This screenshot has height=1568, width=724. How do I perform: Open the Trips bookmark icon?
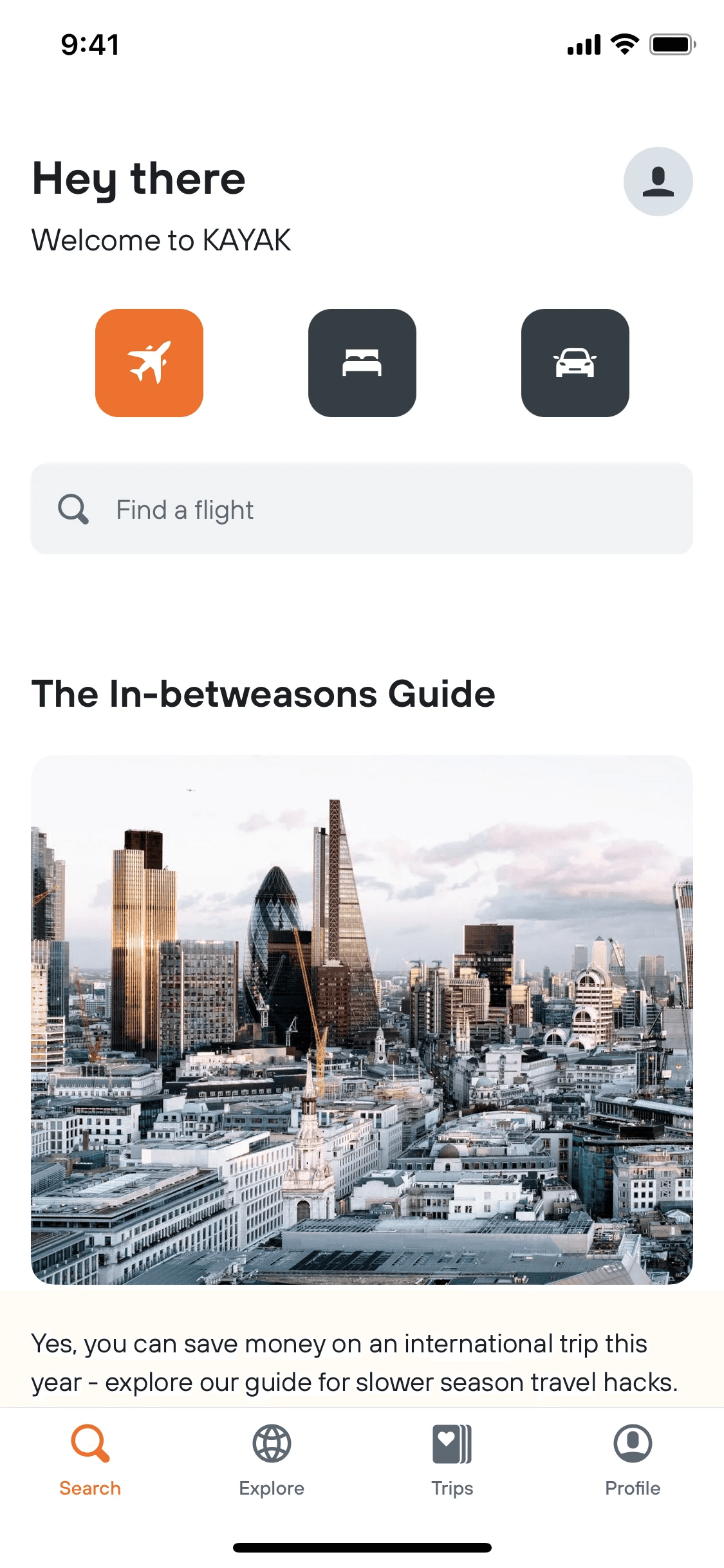click(x=452, y=1443)
